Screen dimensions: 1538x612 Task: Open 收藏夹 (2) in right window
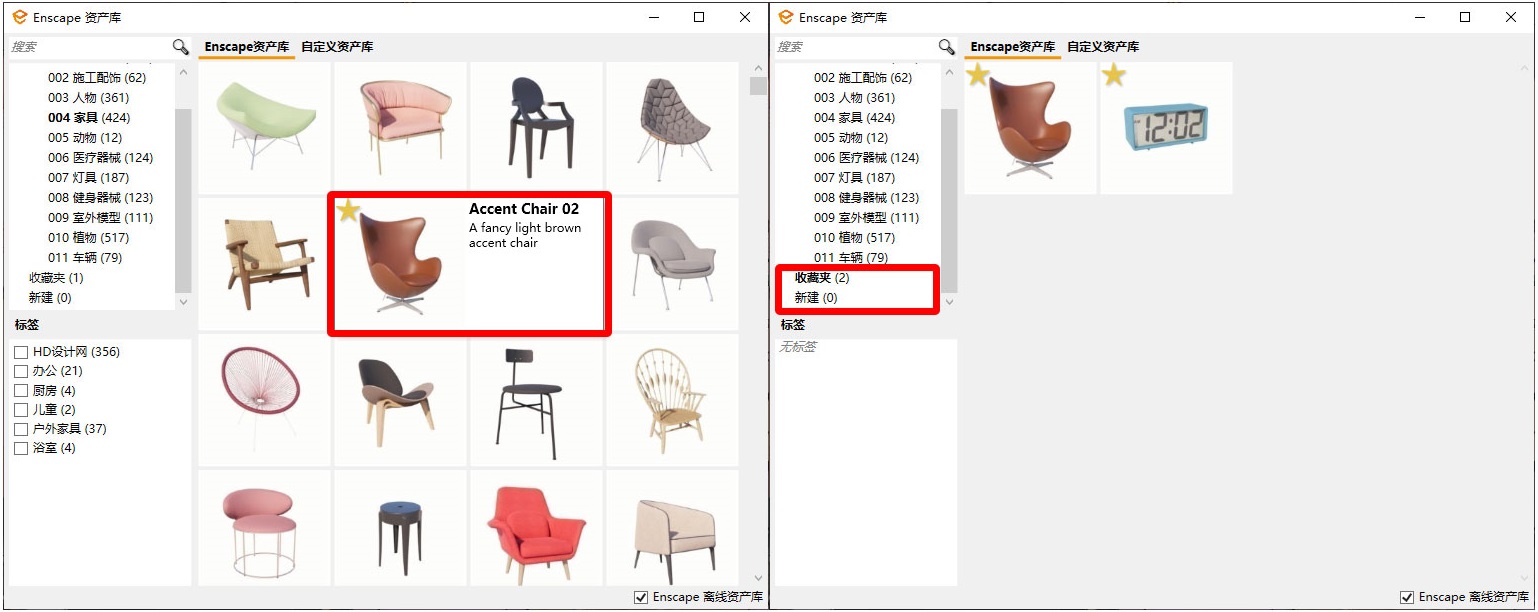(822, 278)
